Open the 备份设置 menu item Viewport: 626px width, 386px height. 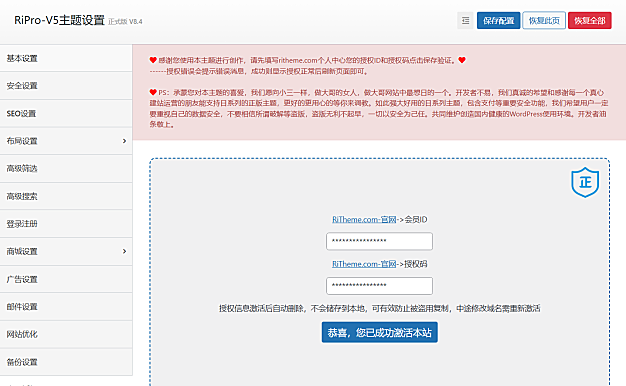click(66, 362)
